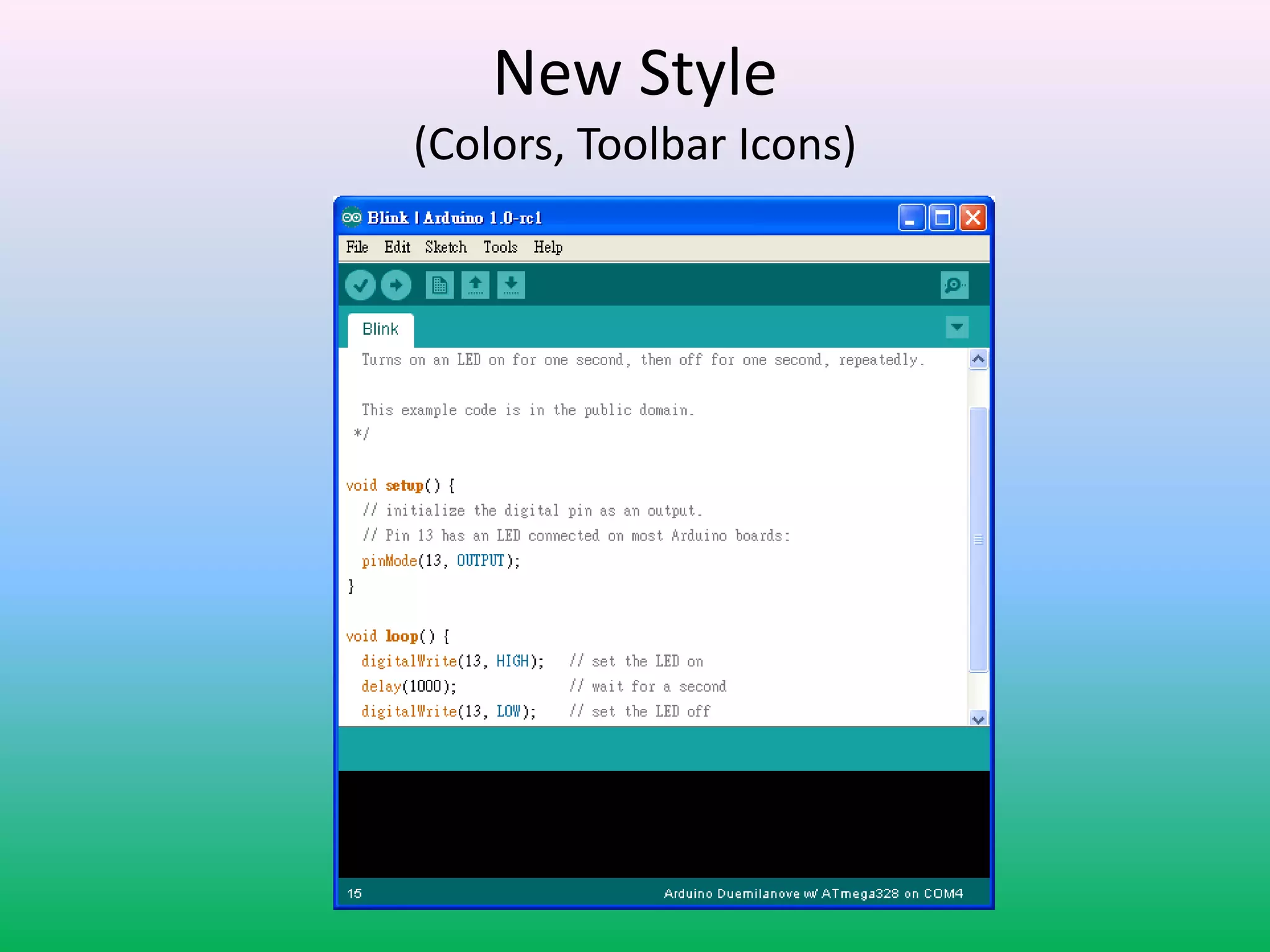This screenshot has width=1270, height=952.
Task: Open the Tools menu
Action: [500, 247]
